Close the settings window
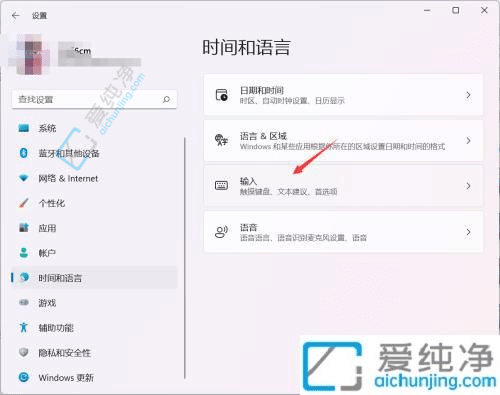The height and width of the screenshot is (395, 500). point(484,11)
